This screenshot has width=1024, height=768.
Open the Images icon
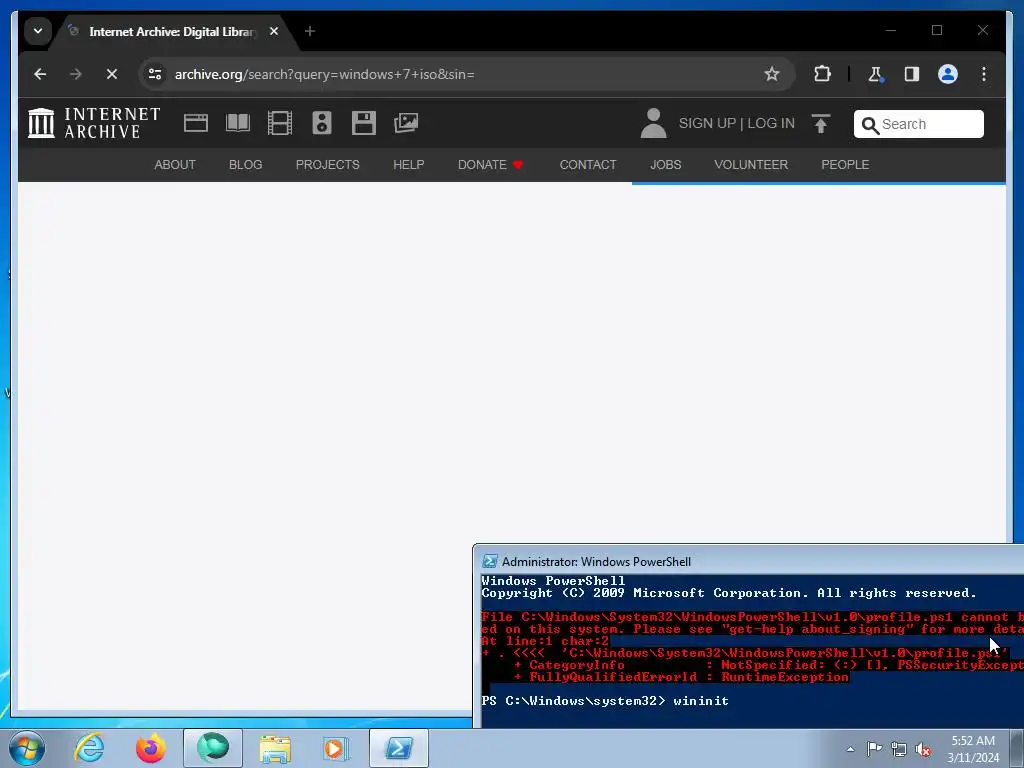point(406,123)
